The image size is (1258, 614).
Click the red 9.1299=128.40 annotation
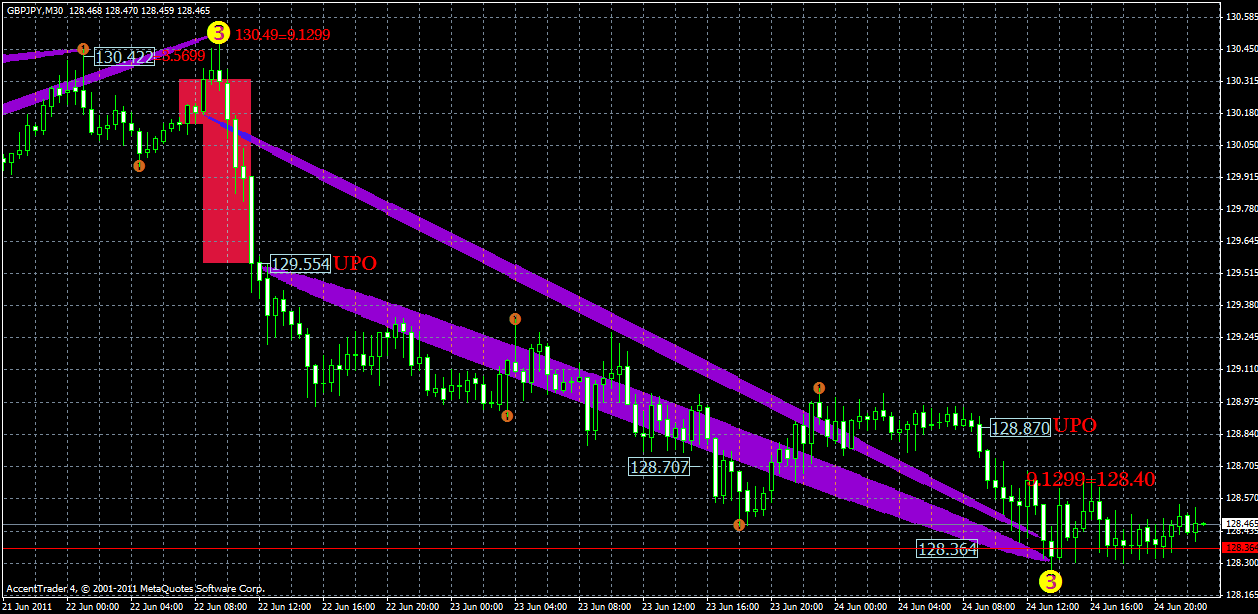[x=1089, y=479]
